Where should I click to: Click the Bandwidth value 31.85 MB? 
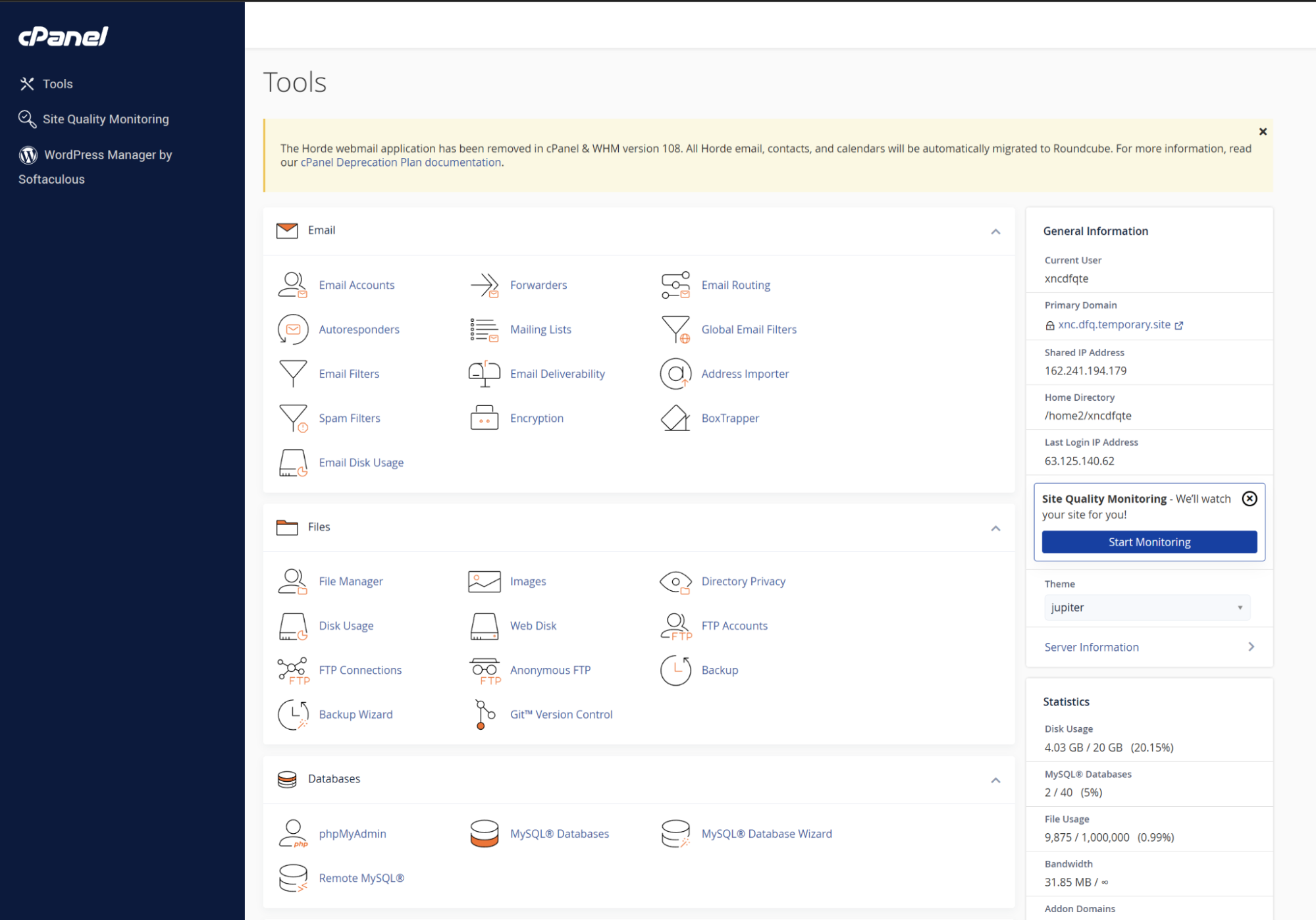pos(1067,882)
